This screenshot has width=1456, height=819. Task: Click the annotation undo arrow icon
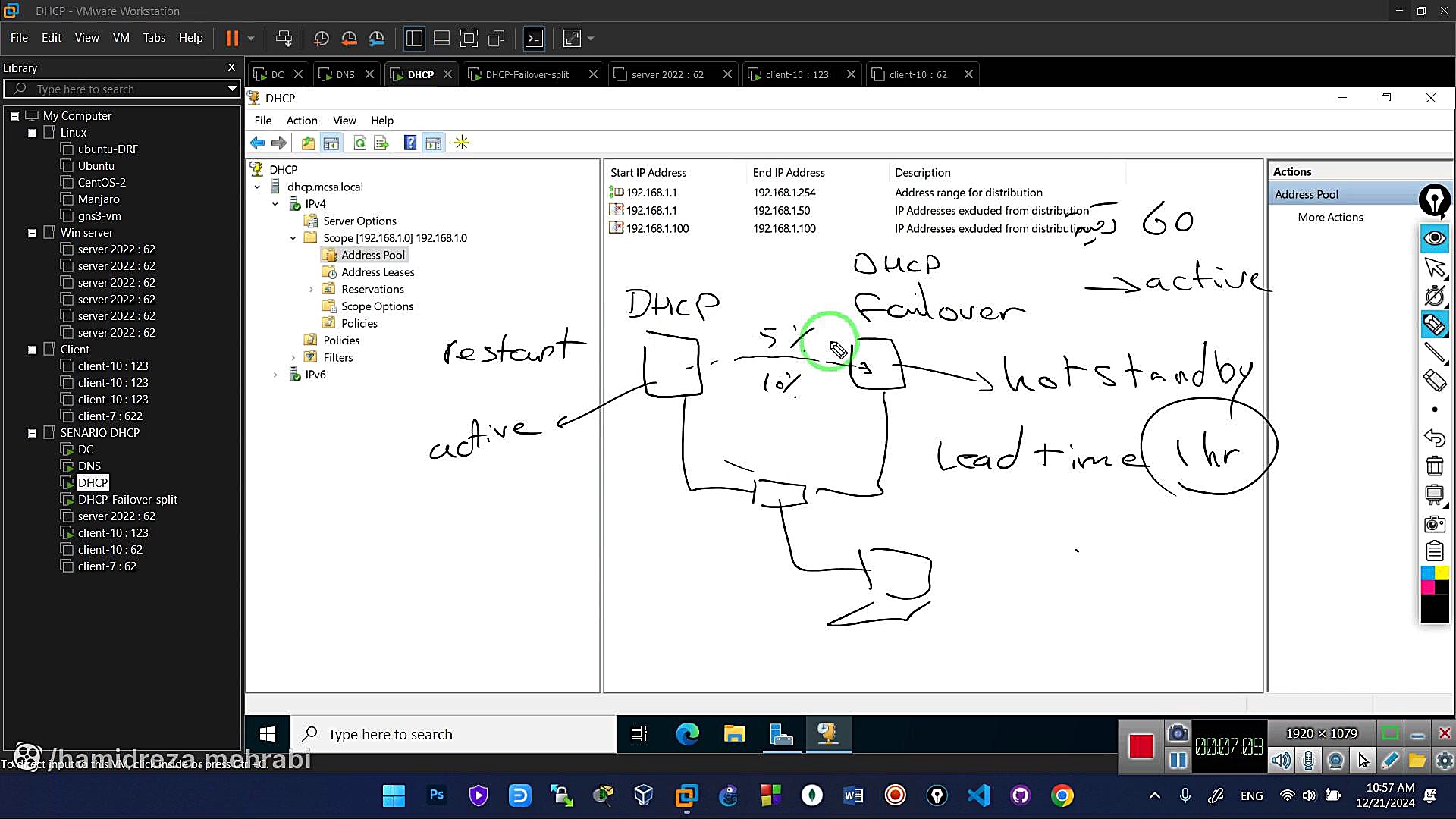(1434, 438)
